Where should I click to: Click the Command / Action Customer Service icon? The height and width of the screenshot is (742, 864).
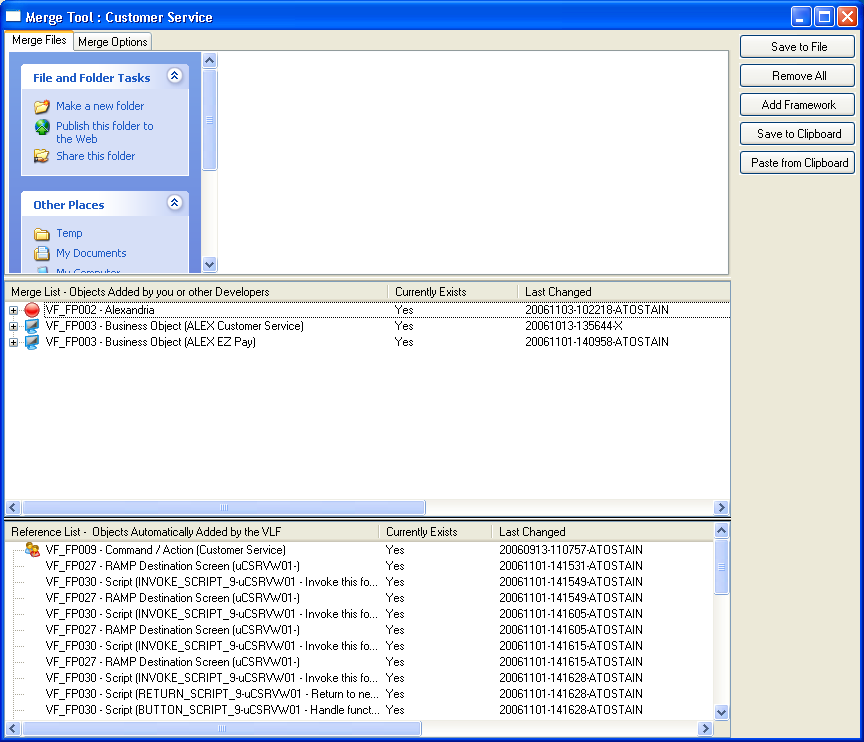pos(33,550)
